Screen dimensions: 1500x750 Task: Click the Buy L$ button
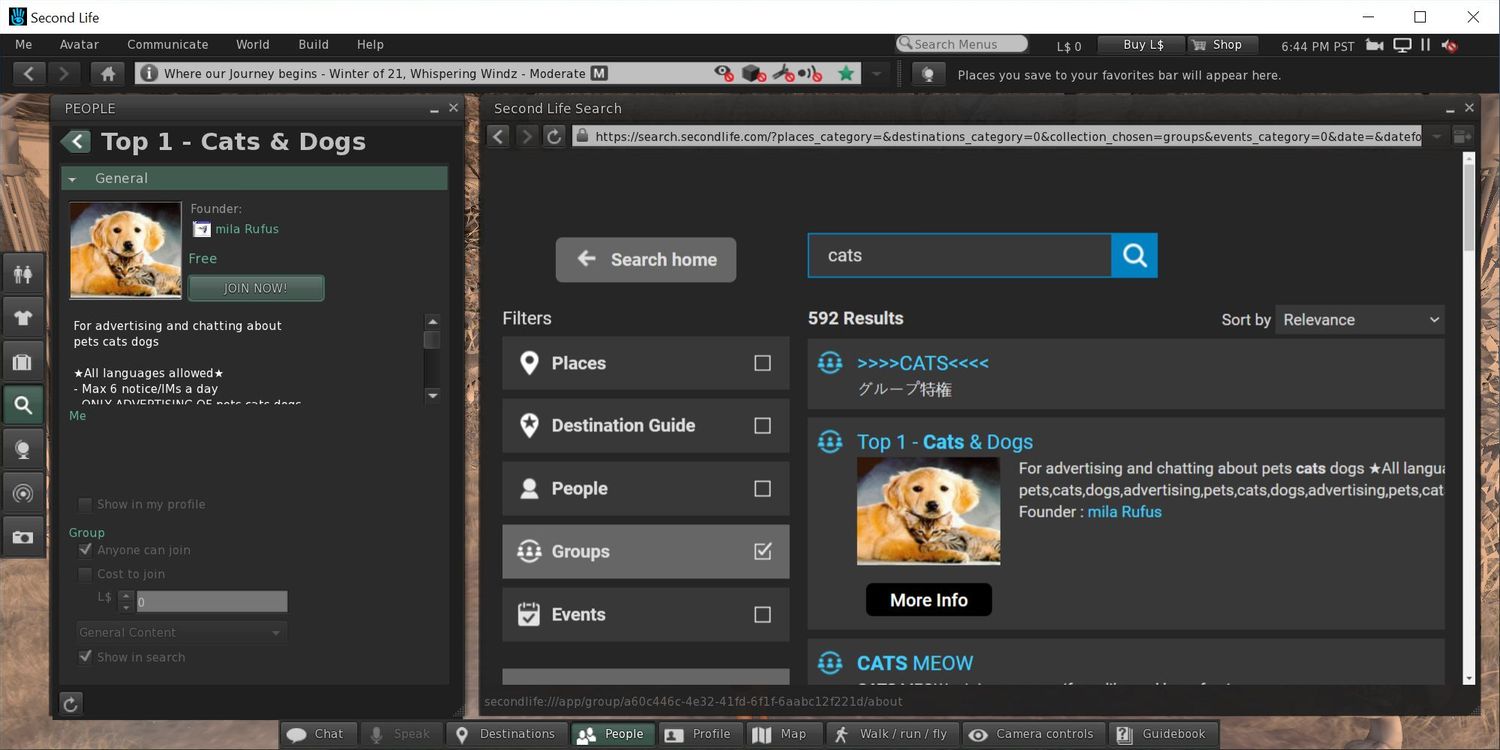click(x=1142, y=45)
